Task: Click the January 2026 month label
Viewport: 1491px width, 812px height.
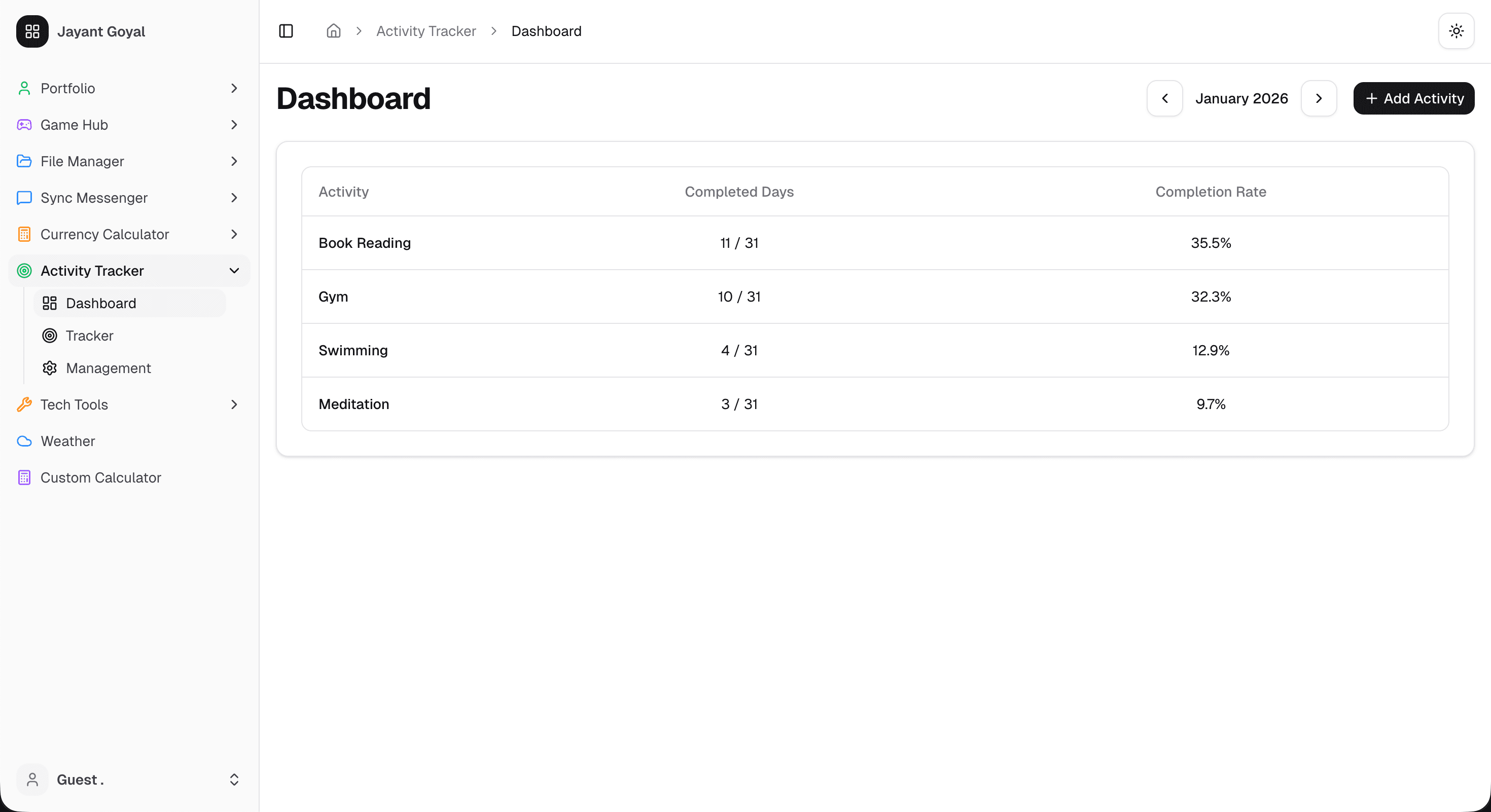Action: tap(1241, 98)
